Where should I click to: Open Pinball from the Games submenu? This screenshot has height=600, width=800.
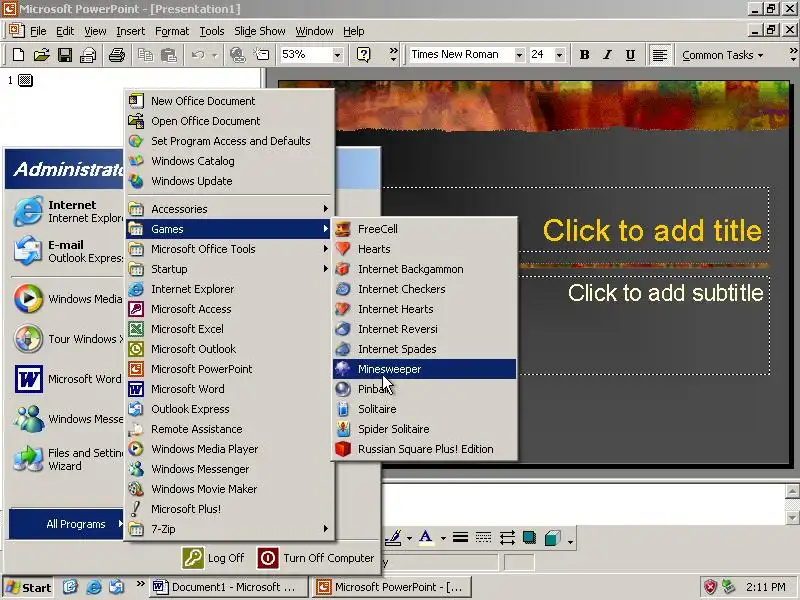click(424, 389)
